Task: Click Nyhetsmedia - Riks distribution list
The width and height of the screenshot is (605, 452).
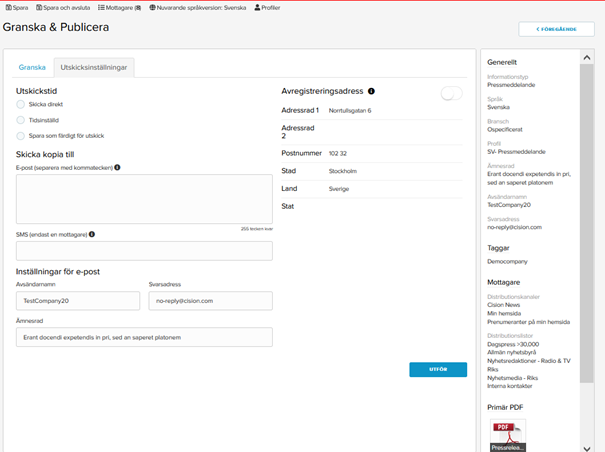Action: click(x=512, y=378)
